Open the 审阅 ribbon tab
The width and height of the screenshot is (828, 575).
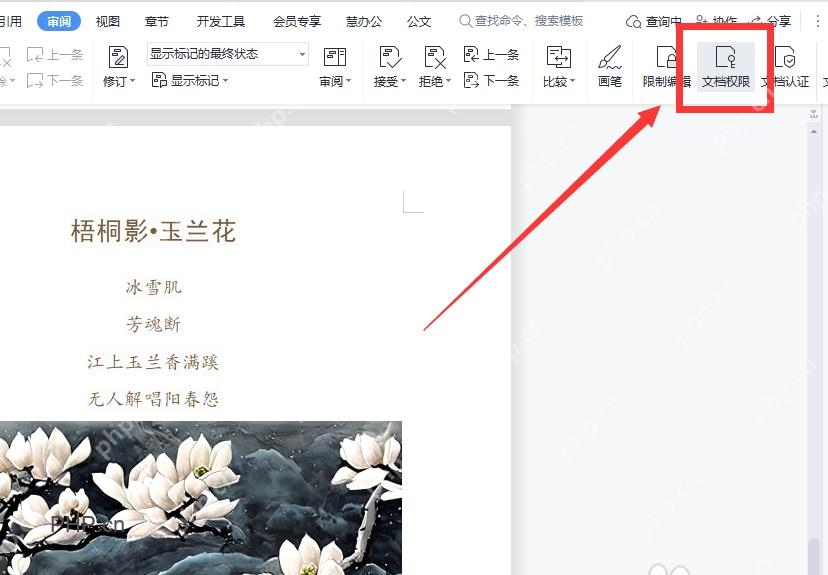point(59,22)
